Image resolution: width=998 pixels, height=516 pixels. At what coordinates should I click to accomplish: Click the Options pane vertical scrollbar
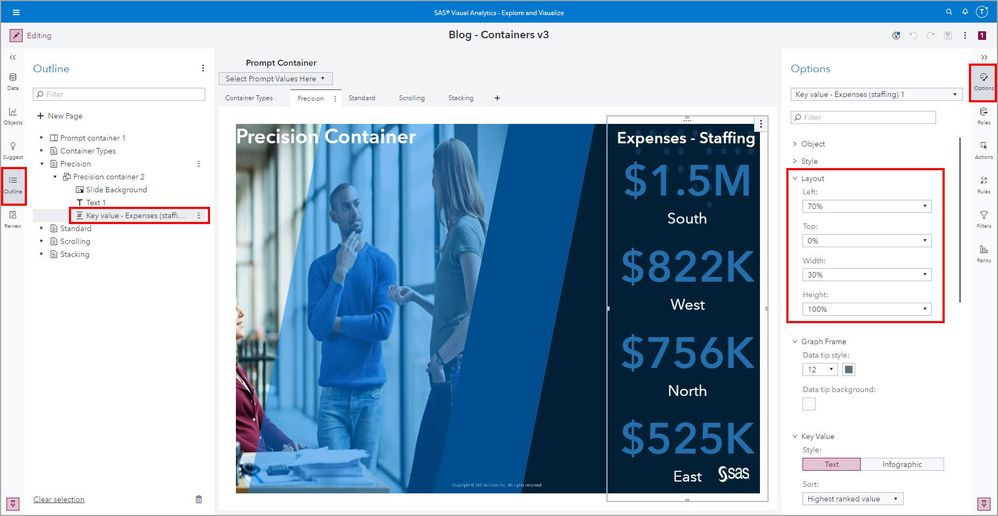960,220
